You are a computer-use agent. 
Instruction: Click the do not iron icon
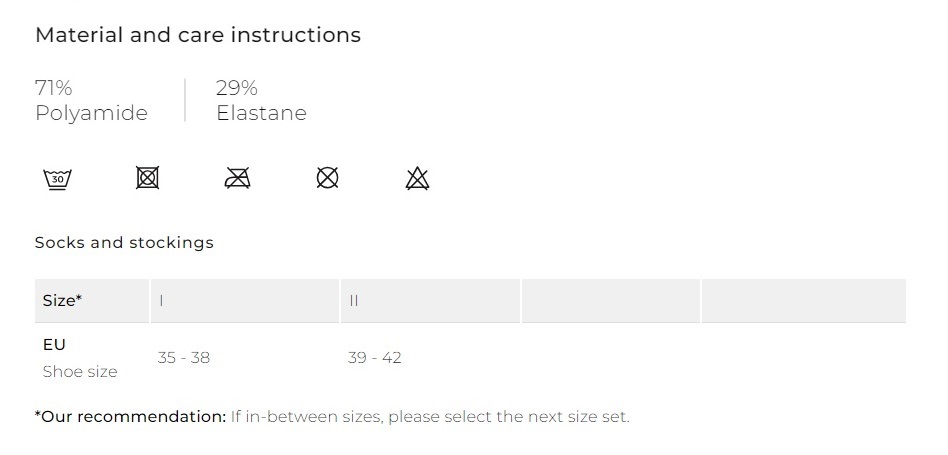(x=237, y=179)
